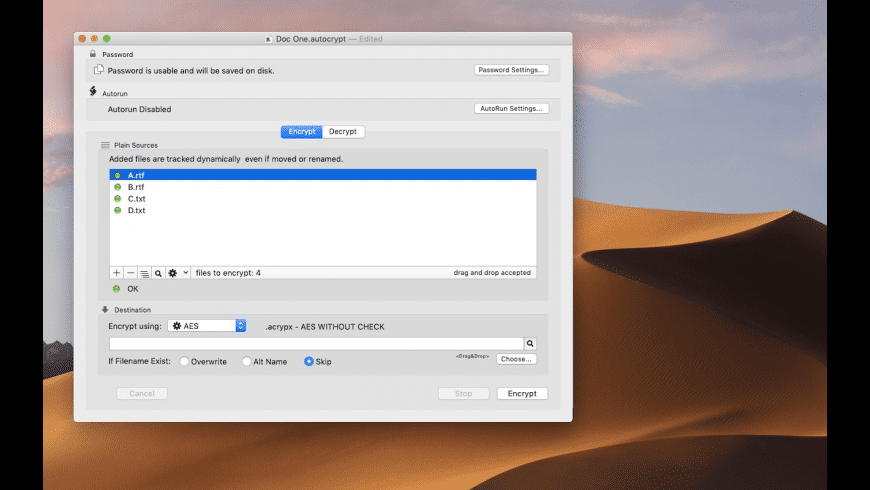The image size is (870, 490).
Task: Select the C.txt row
Action: [323, 199]
